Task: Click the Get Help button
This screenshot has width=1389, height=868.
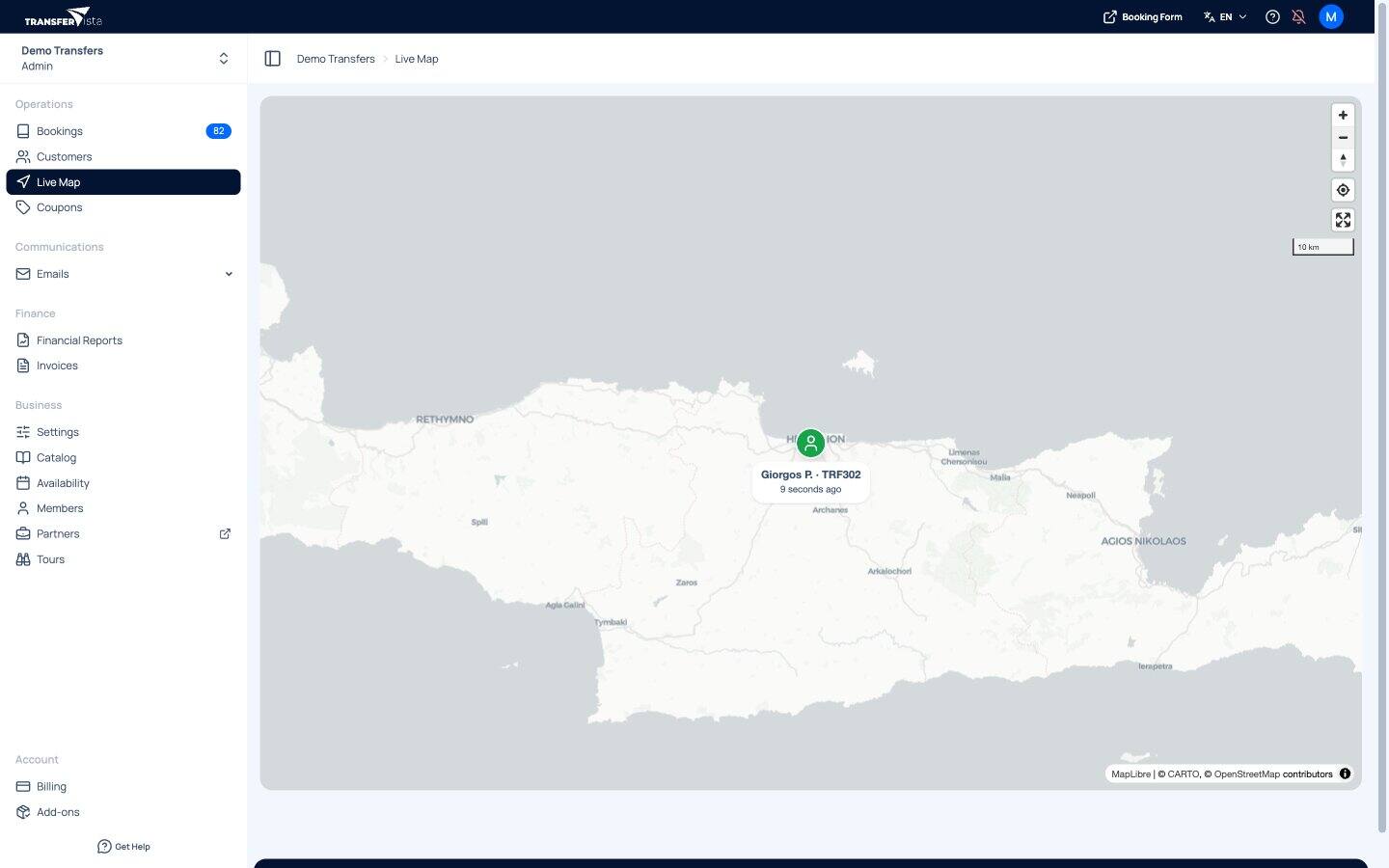Action: (123, 847)
